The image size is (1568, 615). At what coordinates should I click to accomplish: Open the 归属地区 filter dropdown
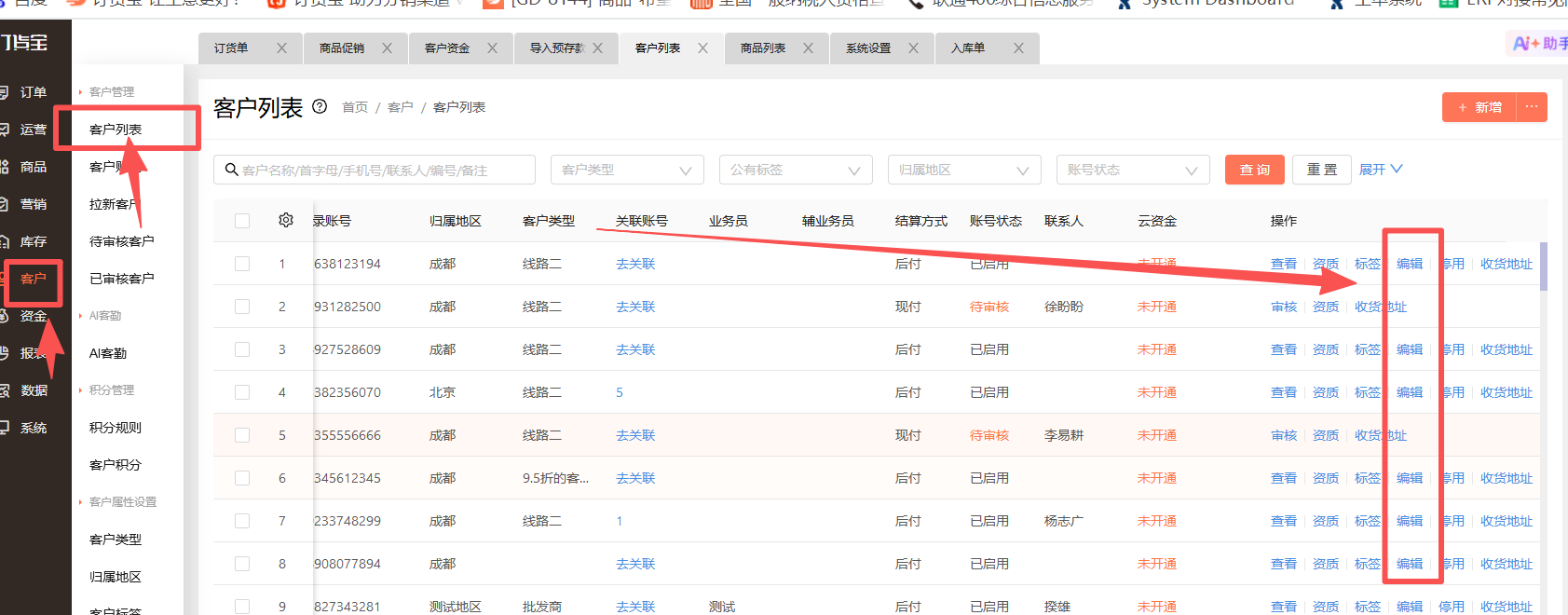click(x=964, y=170)
